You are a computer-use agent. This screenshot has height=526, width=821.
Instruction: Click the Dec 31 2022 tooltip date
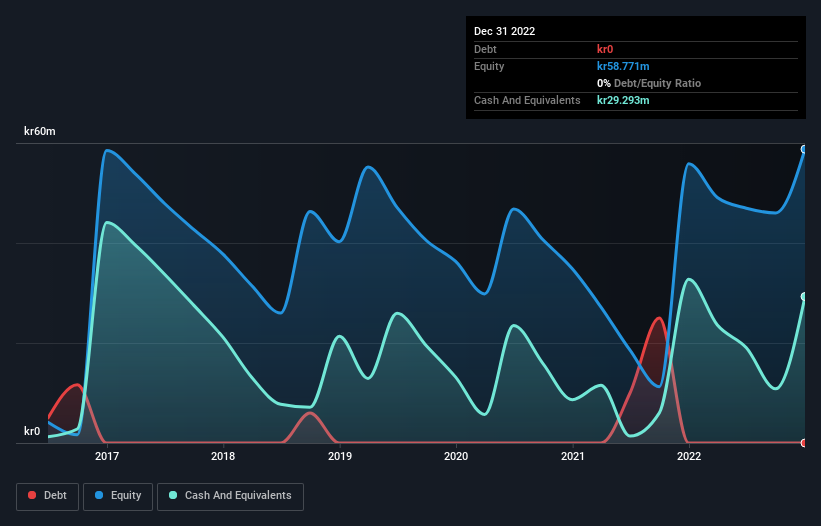(505, 31)
